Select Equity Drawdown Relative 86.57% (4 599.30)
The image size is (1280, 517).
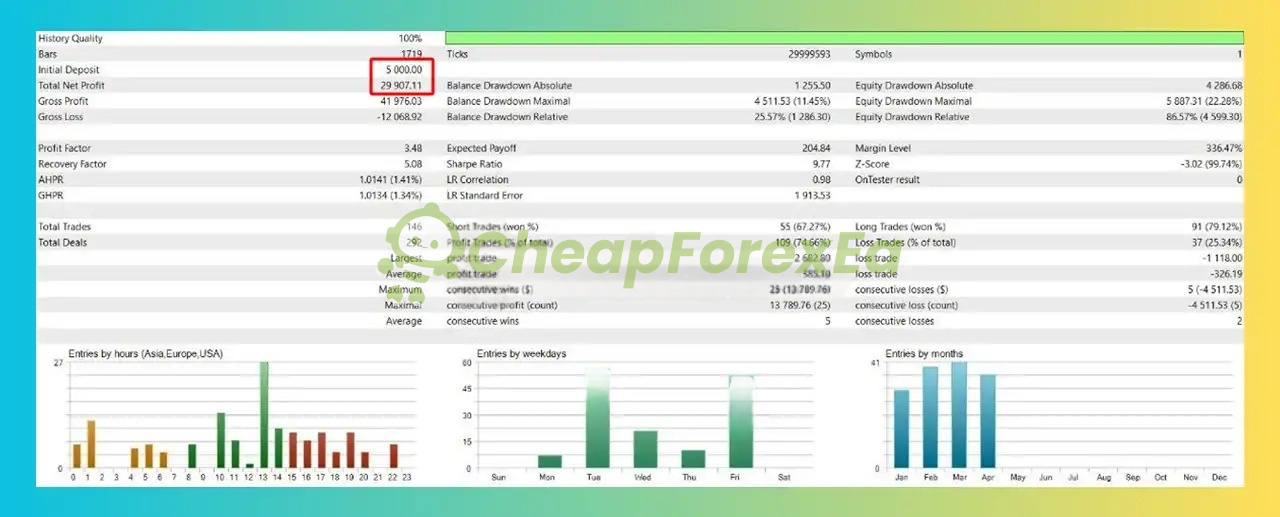1204,117
